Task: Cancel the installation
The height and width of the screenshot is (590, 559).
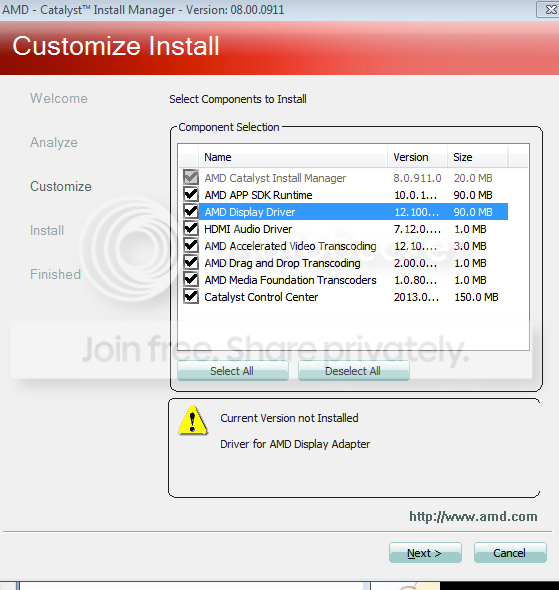Action: [x=510, y=553]
